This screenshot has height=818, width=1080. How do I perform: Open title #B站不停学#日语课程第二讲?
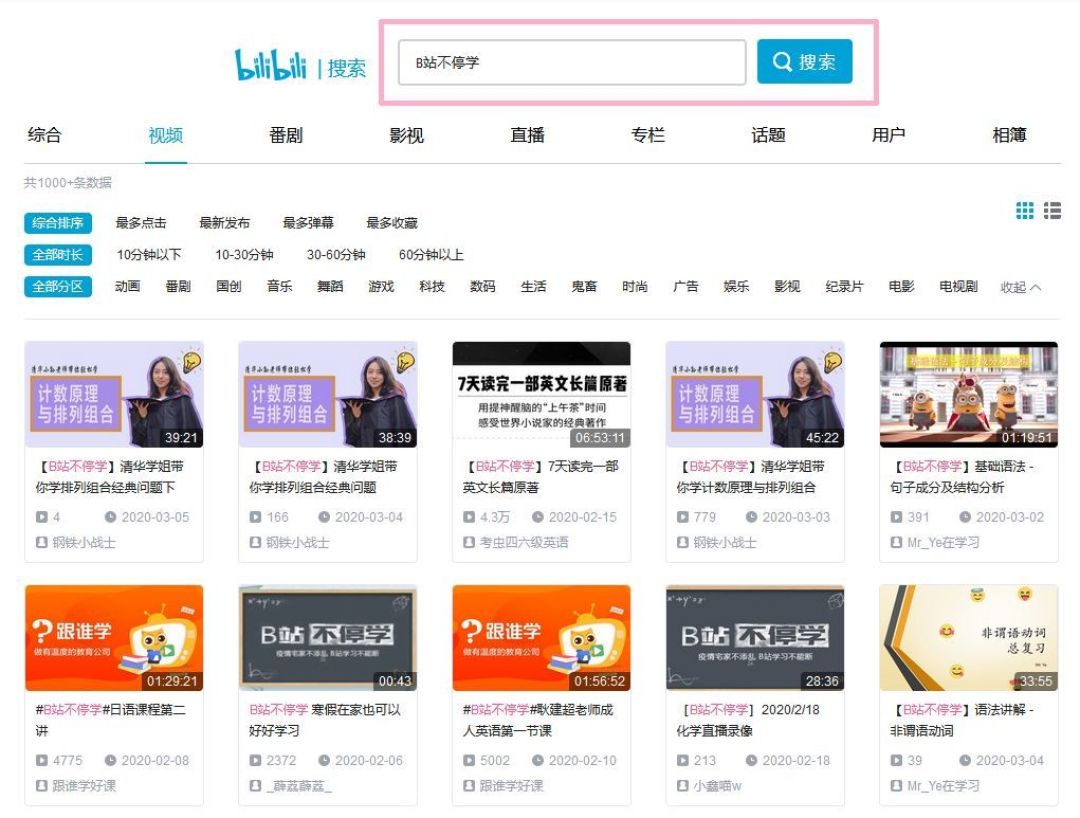111,720
